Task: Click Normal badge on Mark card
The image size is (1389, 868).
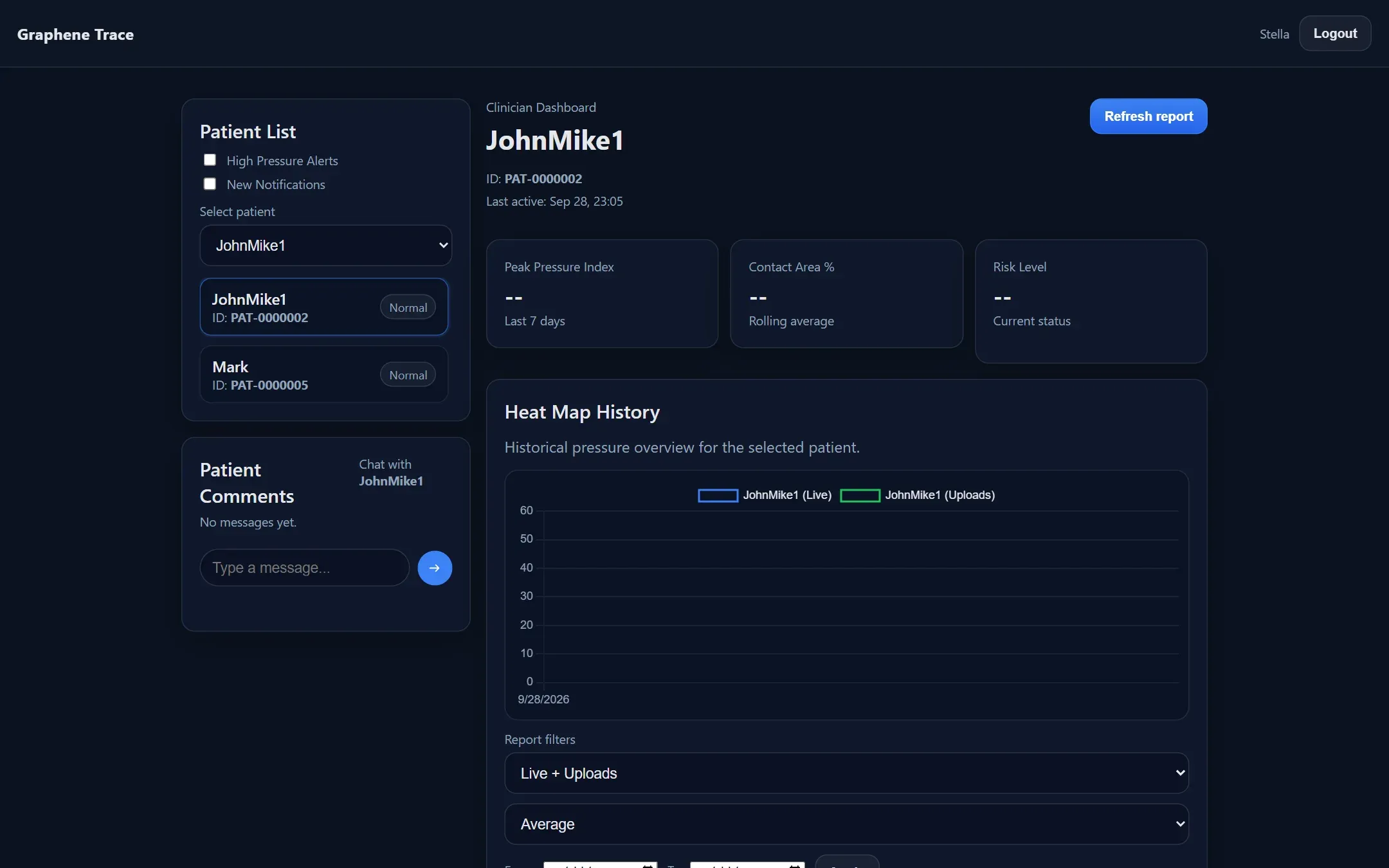Action: click(x=408, y=375)
